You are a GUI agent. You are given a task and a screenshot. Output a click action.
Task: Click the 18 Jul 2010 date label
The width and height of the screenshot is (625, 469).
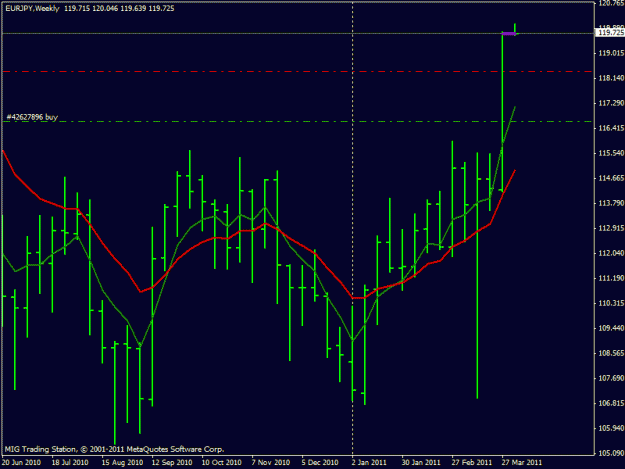(70, 463)
